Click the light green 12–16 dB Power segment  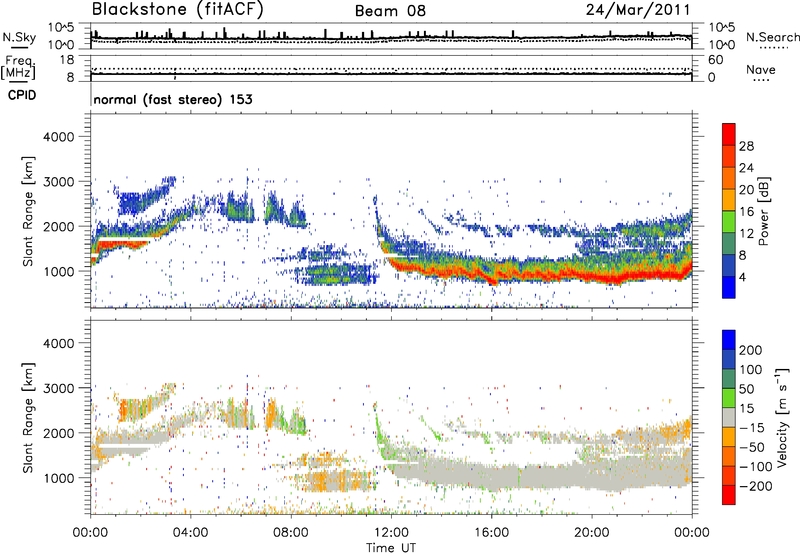point(729,221)
